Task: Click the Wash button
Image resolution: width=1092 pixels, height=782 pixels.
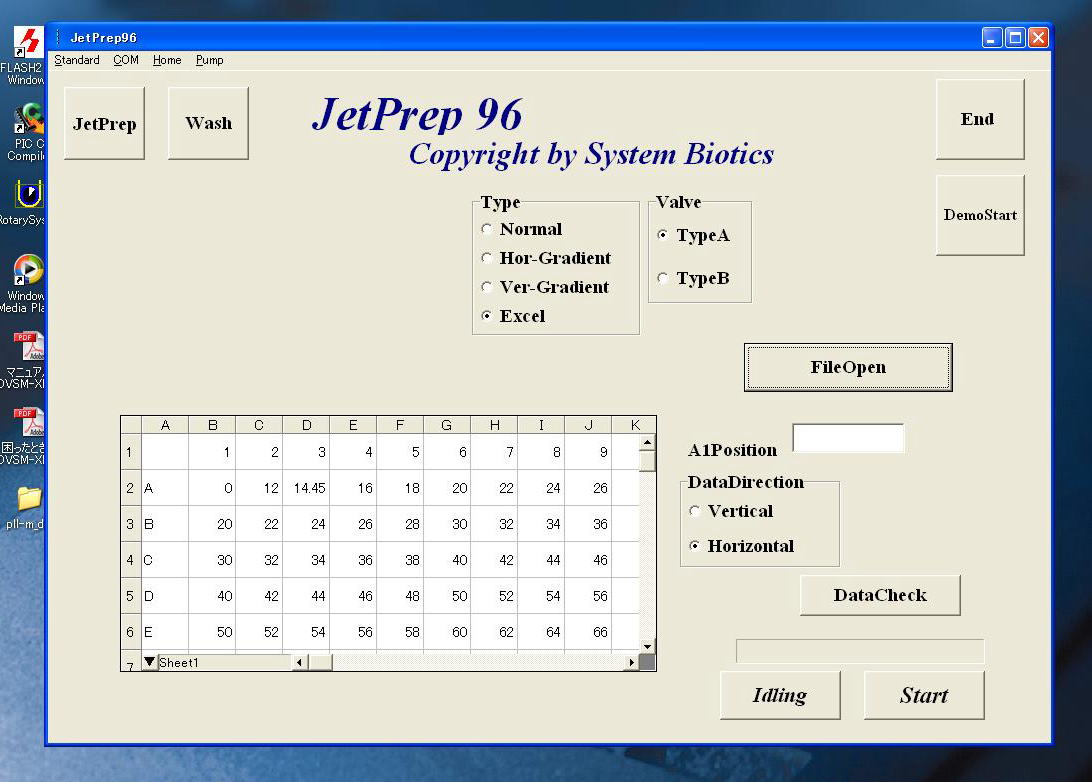Action: pos(208,123)
